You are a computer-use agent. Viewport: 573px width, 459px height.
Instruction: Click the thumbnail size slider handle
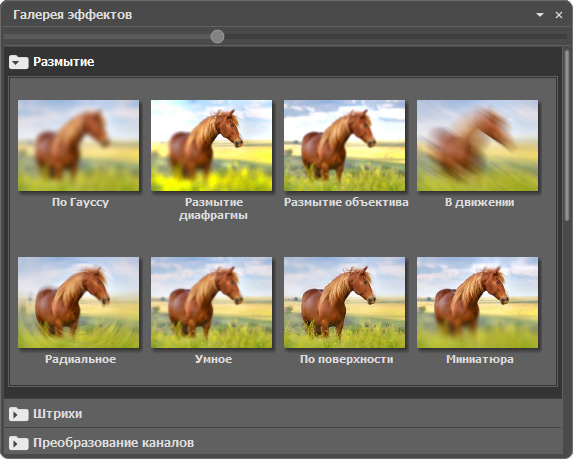[217, 37]
